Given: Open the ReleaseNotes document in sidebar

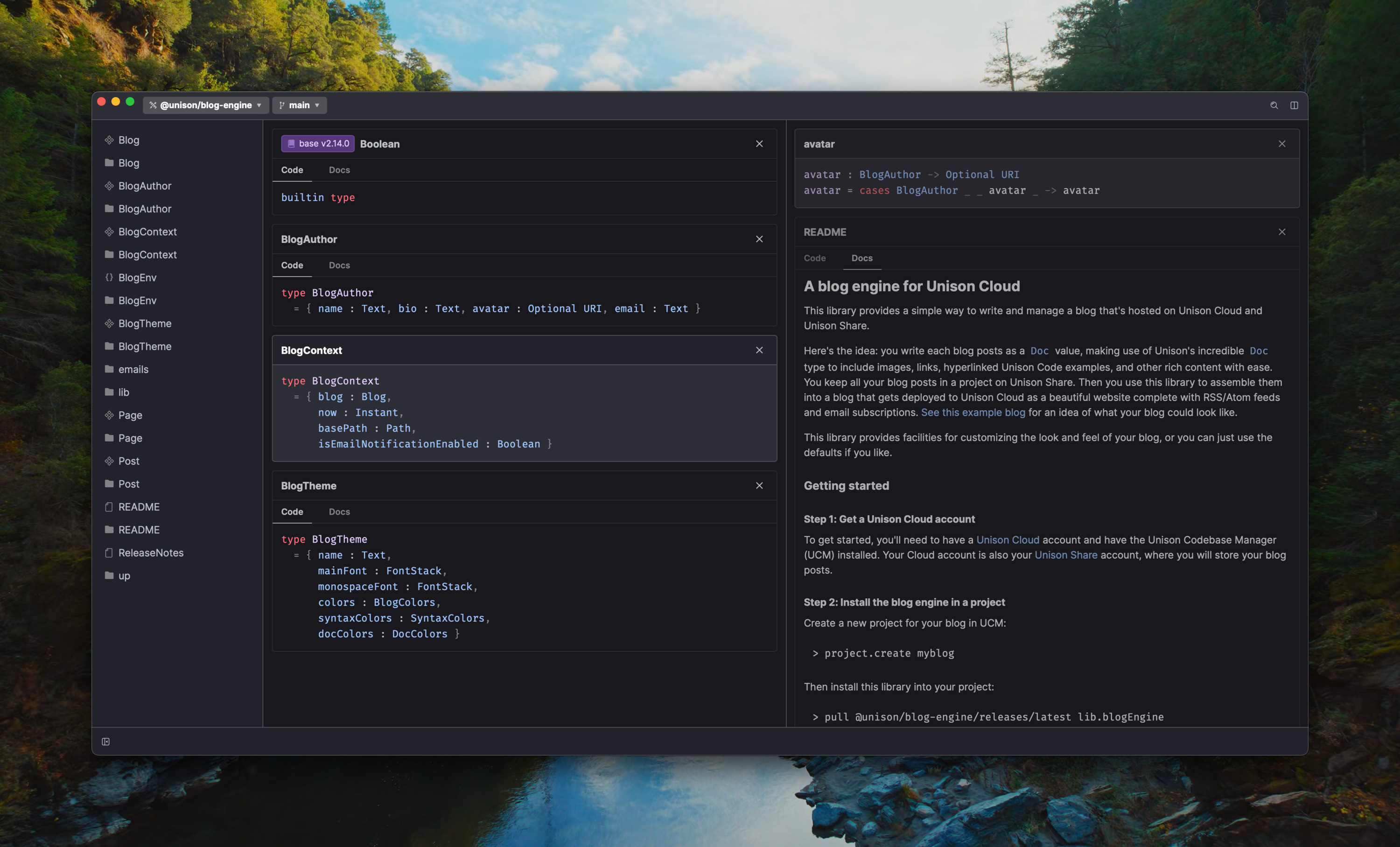Looking at the screenshot, I should click(x=151, y=553).
